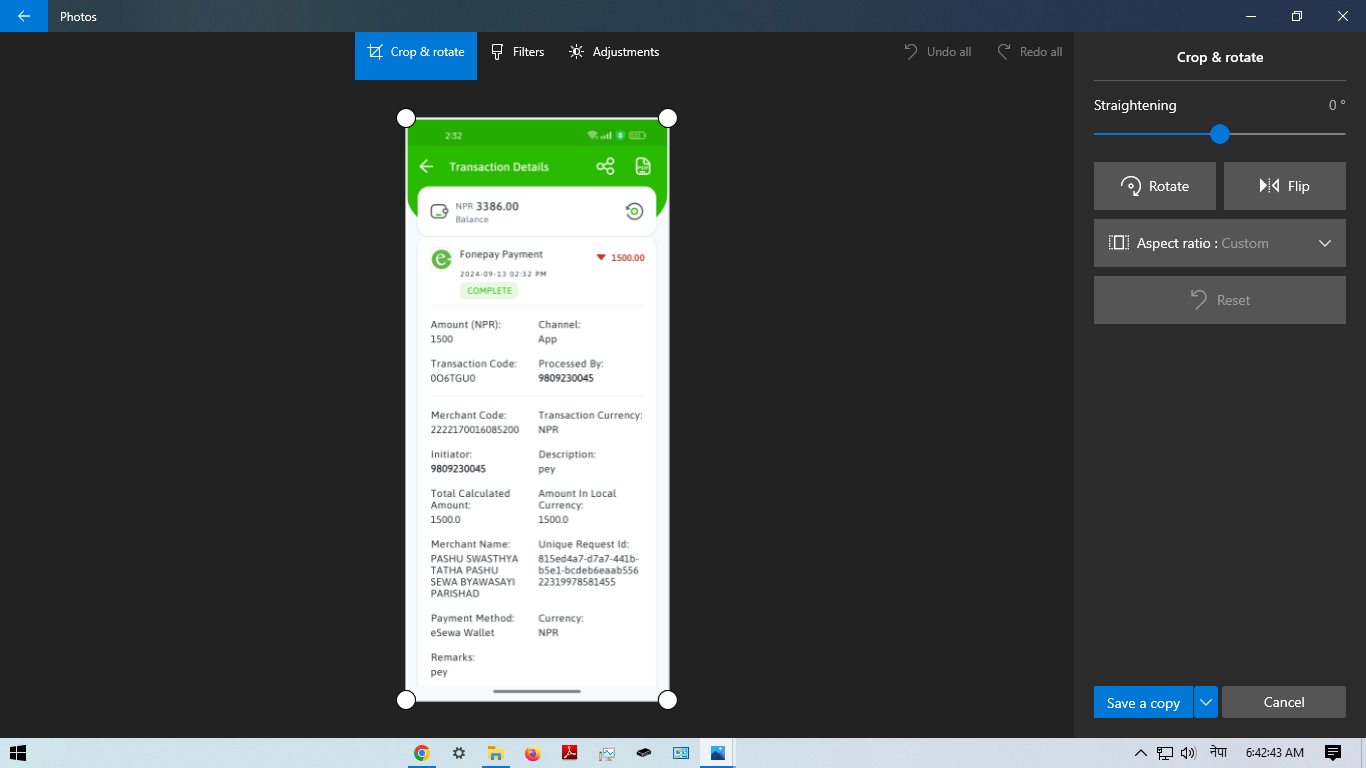Click the wallet icon beside NPR 3386.00
Screen dimensions: 1366x768
tap(439, 211)
